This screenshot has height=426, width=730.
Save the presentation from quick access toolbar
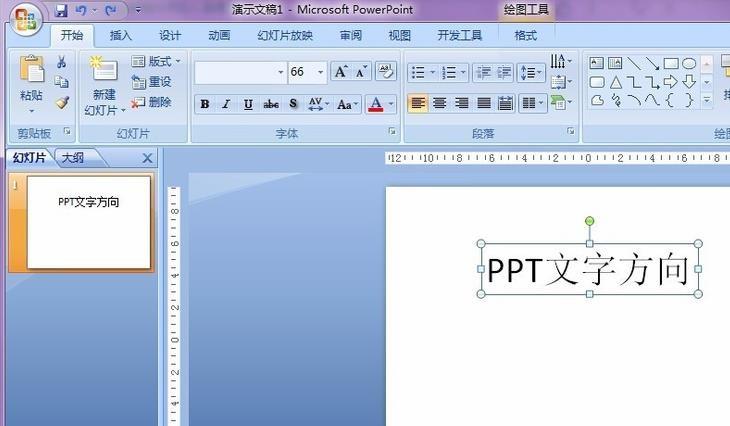61,11
